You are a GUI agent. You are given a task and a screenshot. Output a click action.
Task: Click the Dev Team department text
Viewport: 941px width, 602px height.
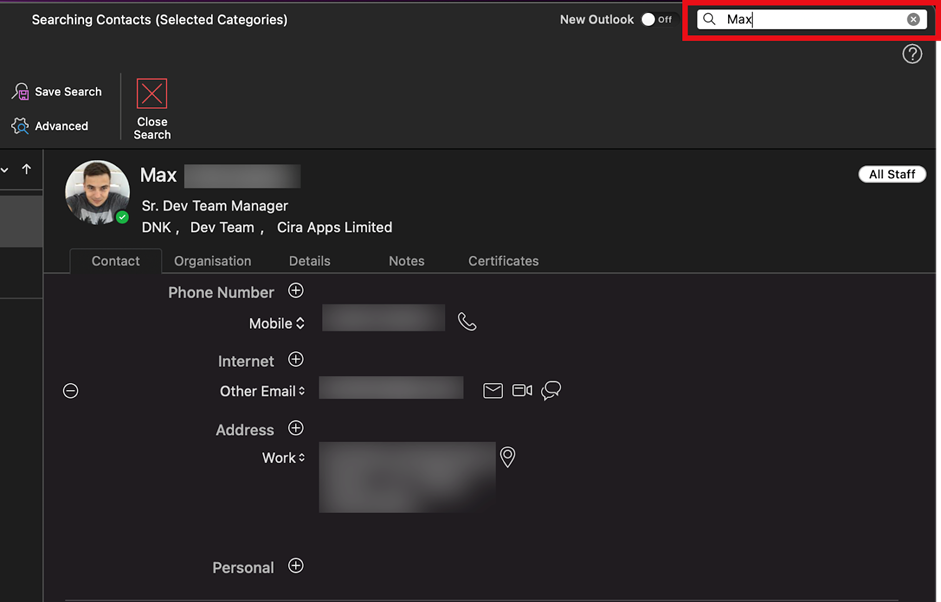[222, 227]
